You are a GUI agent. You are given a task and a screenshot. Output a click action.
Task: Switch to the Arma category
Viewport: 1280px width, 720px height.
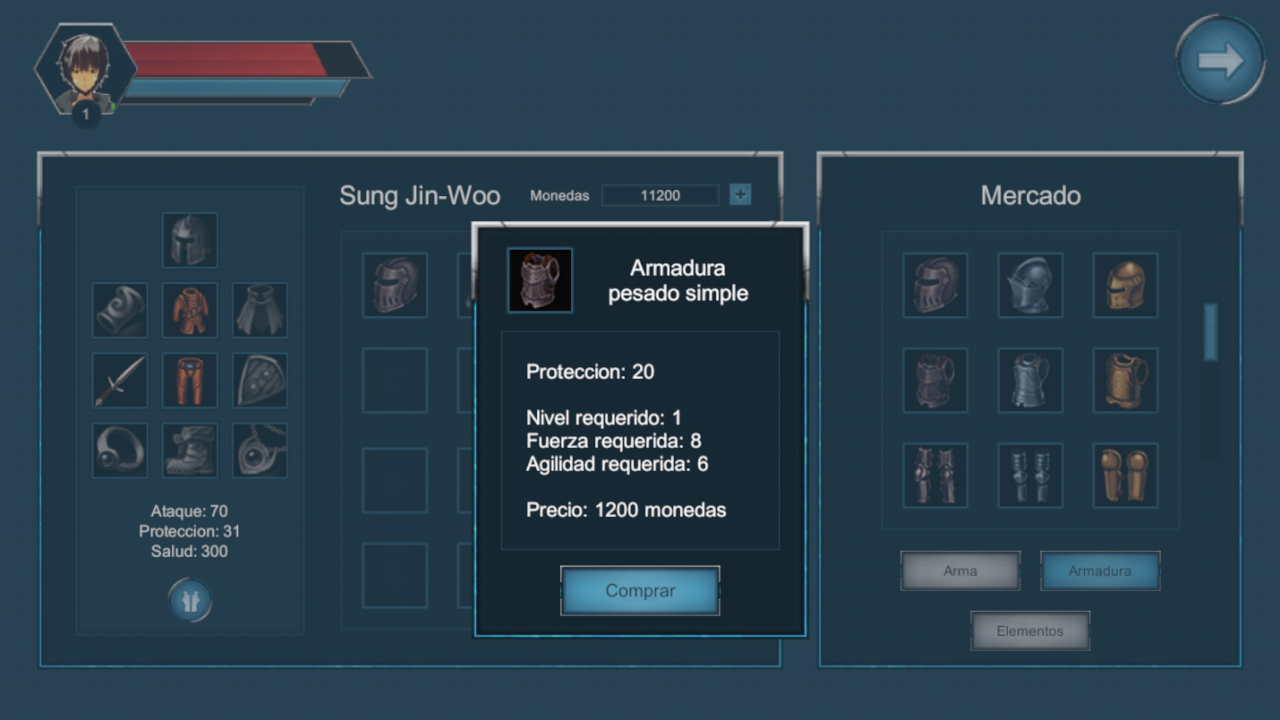tap(960, 571)
